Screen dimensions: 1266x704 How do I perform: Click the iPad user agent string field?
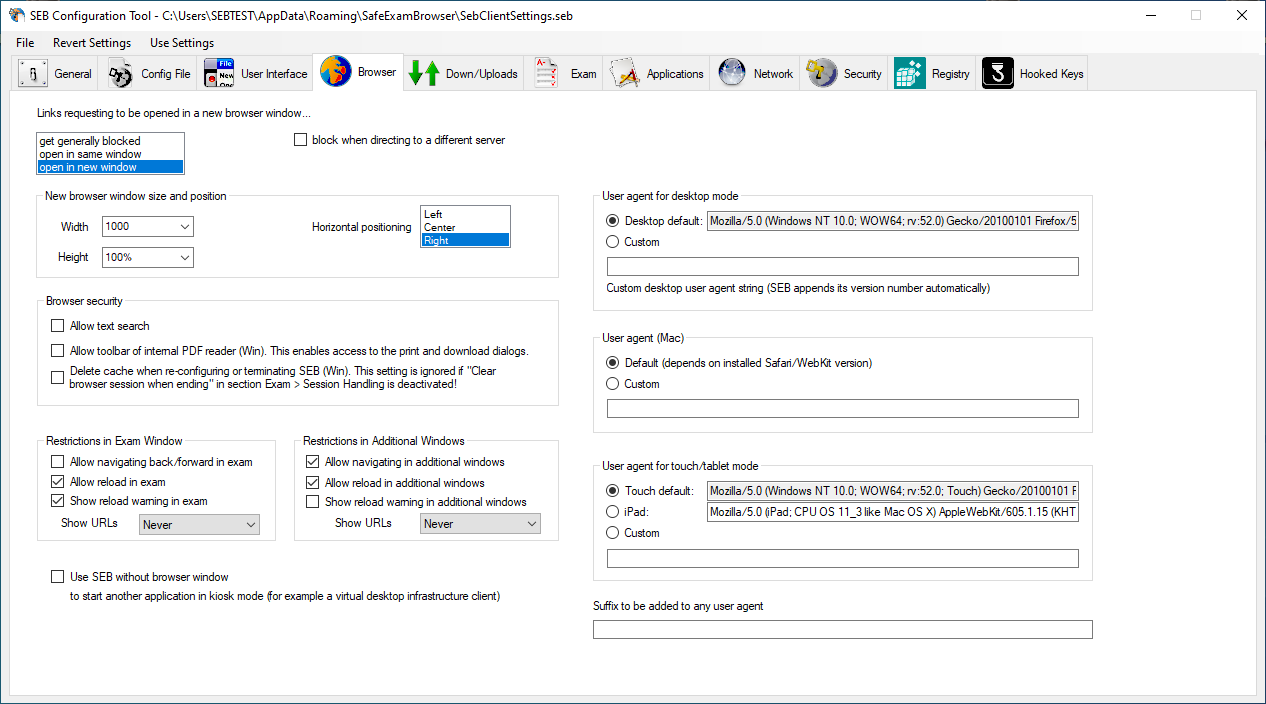[x=893, y=513]
